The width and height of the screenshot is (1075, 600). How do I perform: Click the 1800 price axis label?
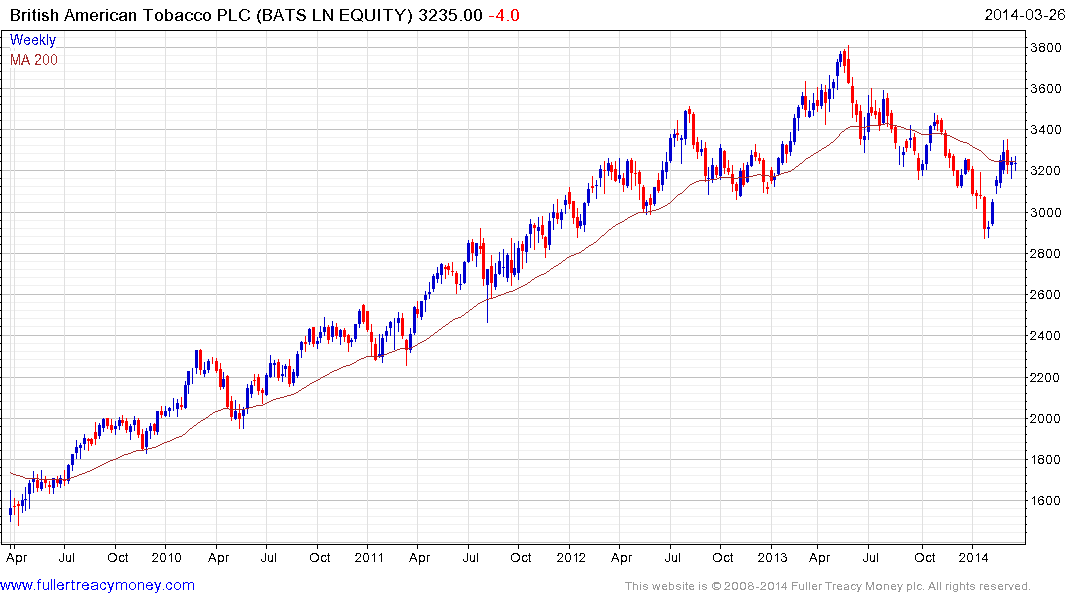[1046, 460]
